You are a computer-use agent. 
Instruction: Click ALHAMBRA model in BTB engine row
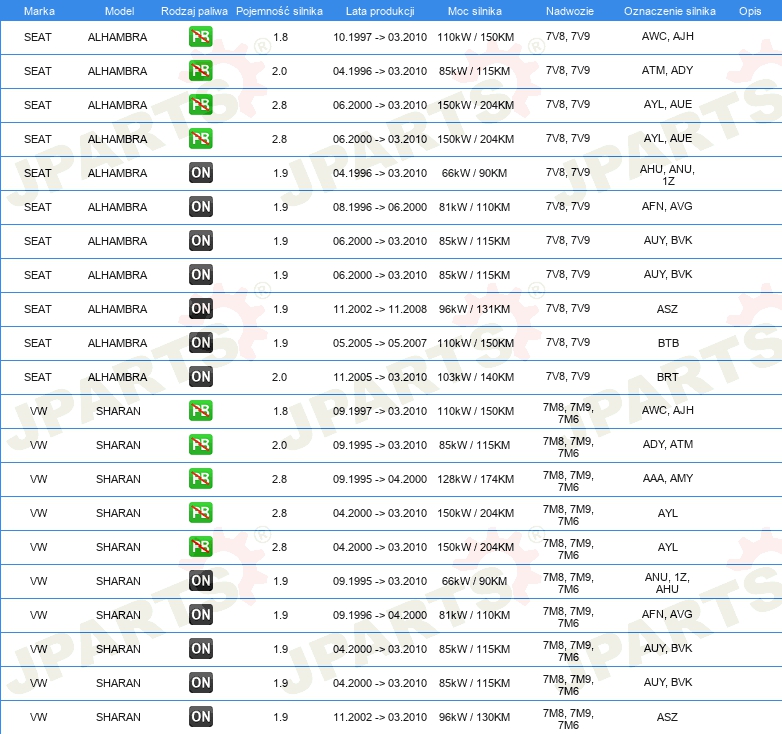coord(117,343)
